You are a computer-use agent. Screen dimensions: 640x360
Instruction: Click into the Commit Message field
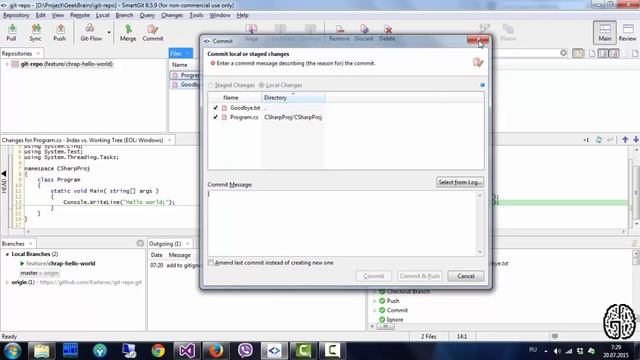click(342, 223)
